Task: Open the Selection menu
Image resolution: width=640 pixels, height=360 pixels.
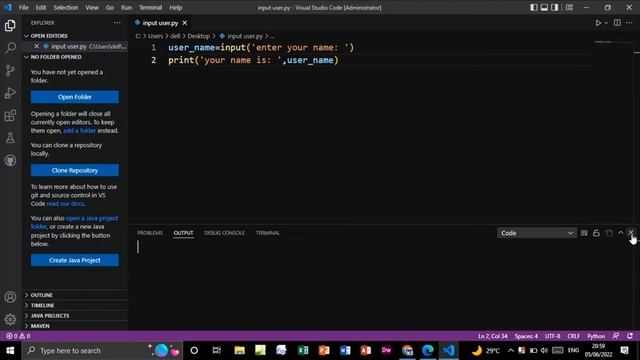Action: point(65,7)
